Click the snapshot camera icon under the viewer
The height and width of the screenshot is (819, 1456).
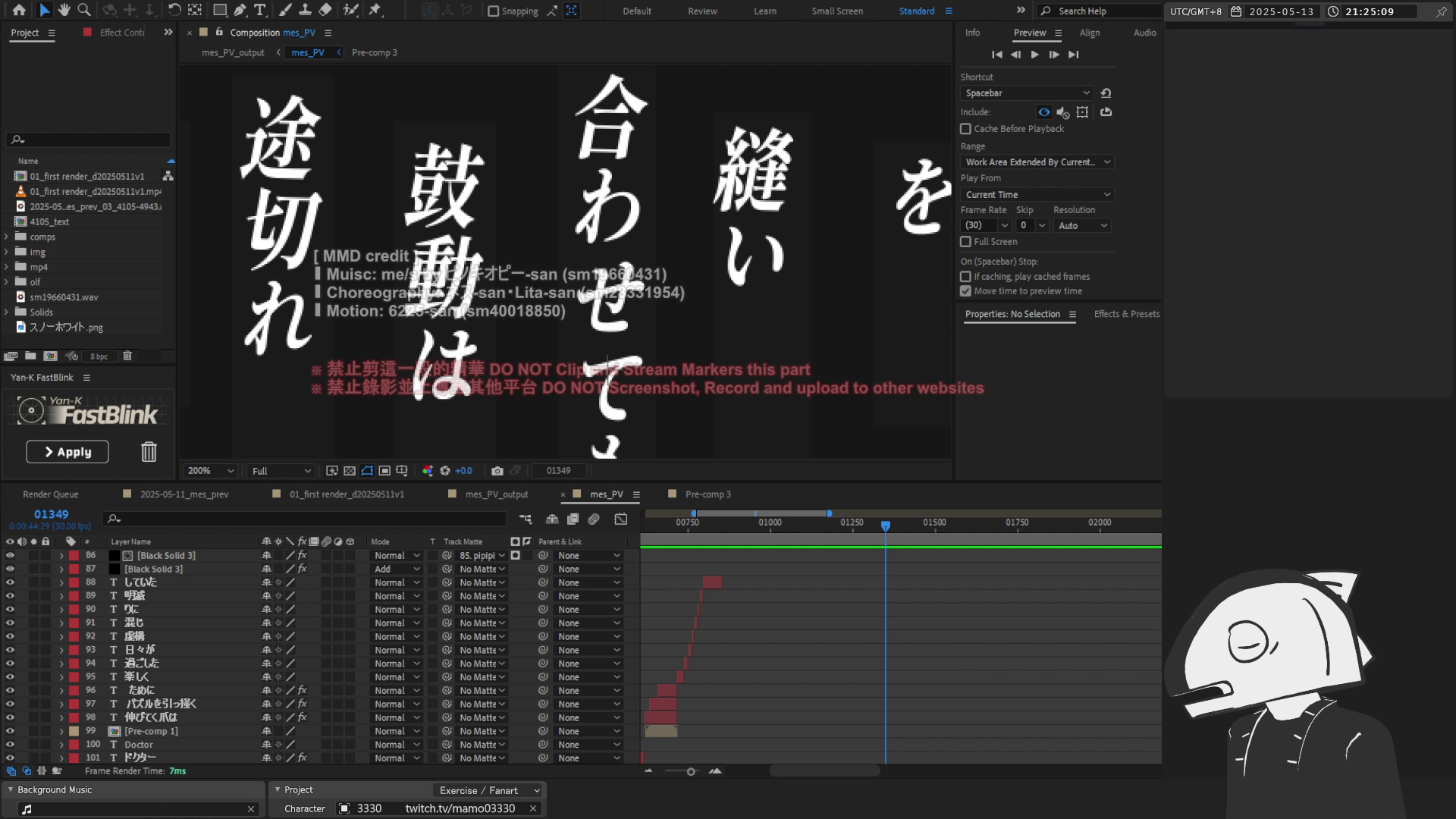497,471
